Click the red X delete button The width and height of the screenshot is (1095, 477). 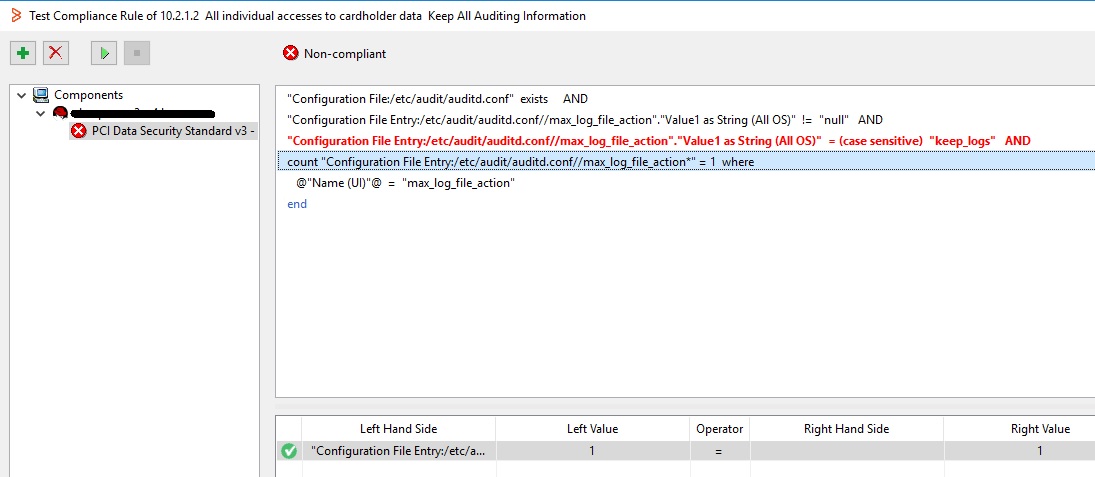56,53
